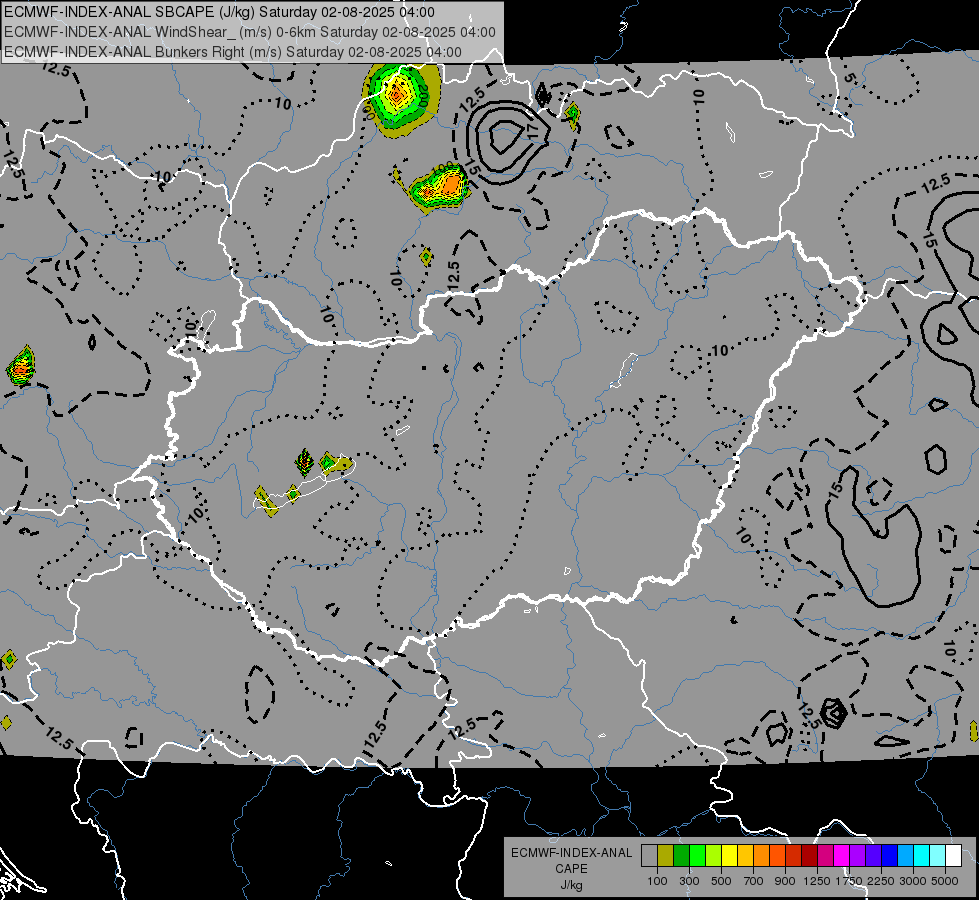The width and height of the screenshot is (979, 900).
Task: Select the dark green legend swatch
Action: coord(681,855)
